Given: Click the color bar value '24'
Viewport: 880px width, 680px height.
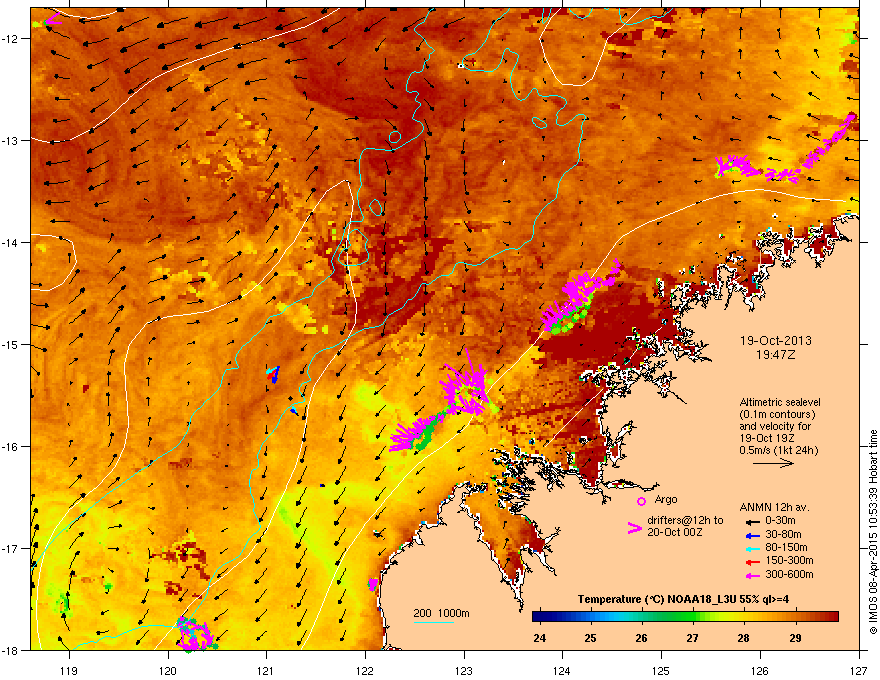Looking at the screenshot, I should click(539, 638).
